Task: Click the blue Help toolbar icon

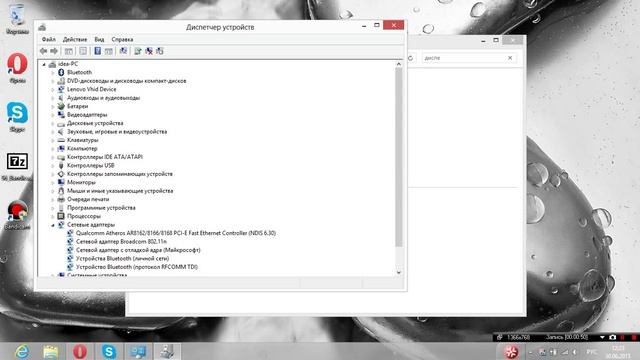Action: 98,51
